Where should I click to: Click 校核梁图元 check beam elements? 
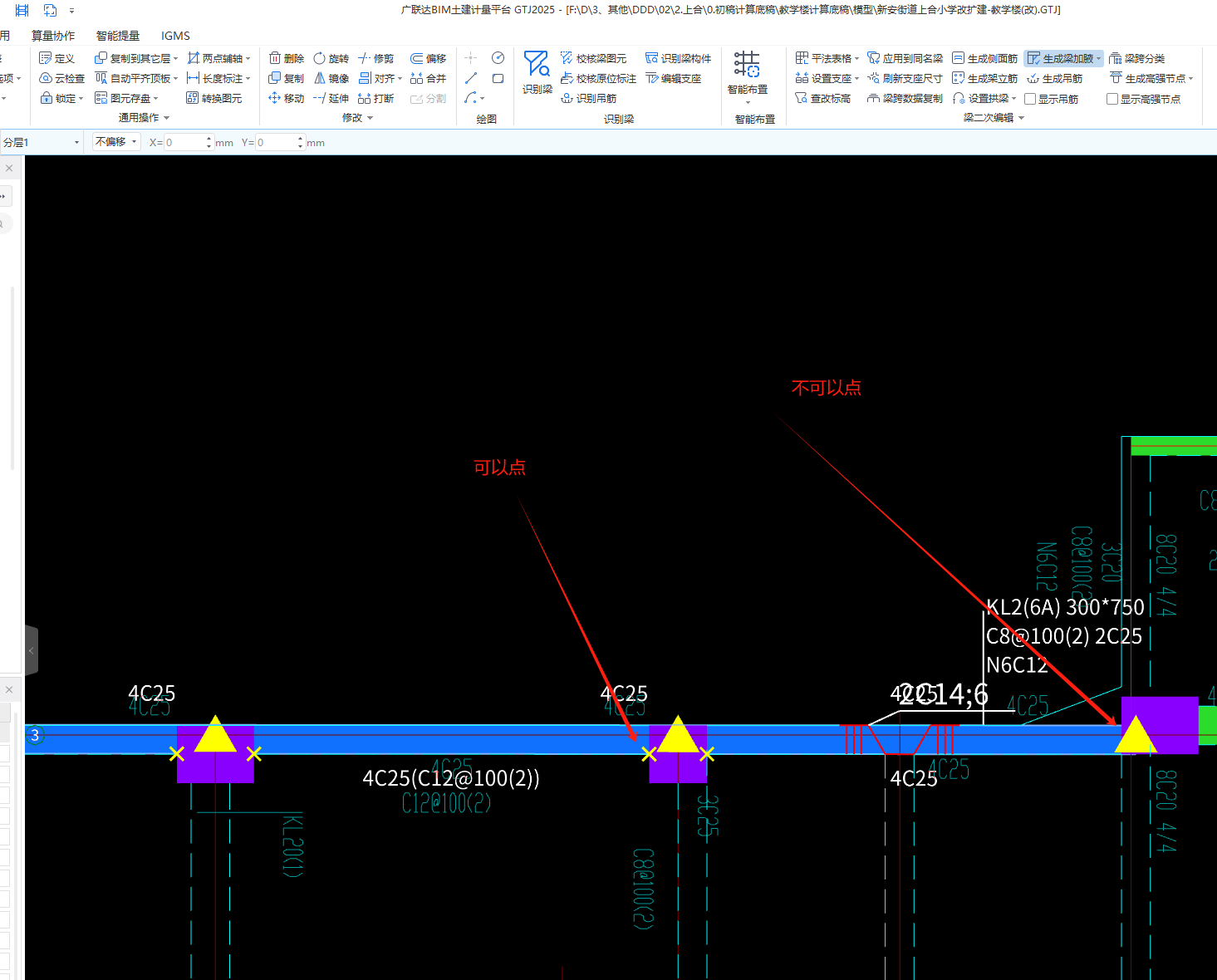(593, 58)
